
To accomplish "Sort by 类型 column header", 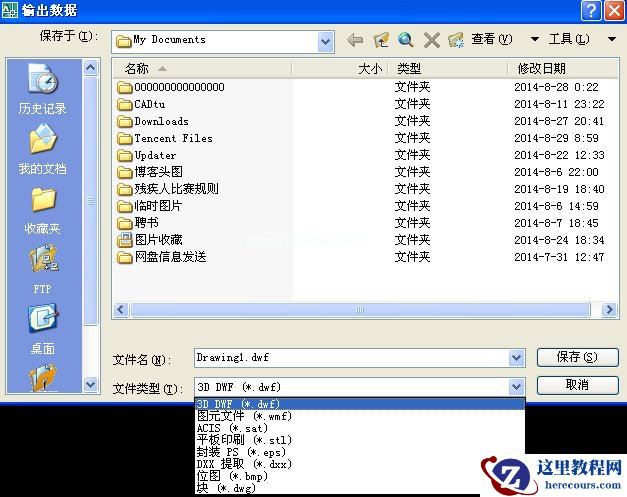I will point(447,69).
